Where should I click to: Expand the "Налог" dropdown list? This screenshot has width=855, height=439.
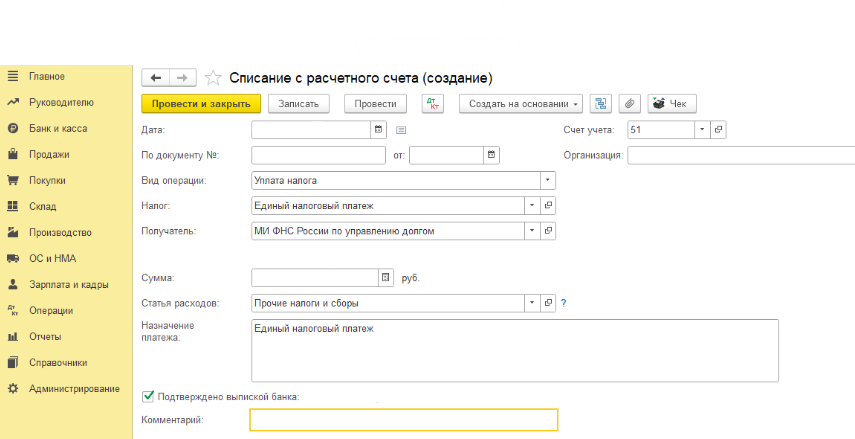(532, 206)
